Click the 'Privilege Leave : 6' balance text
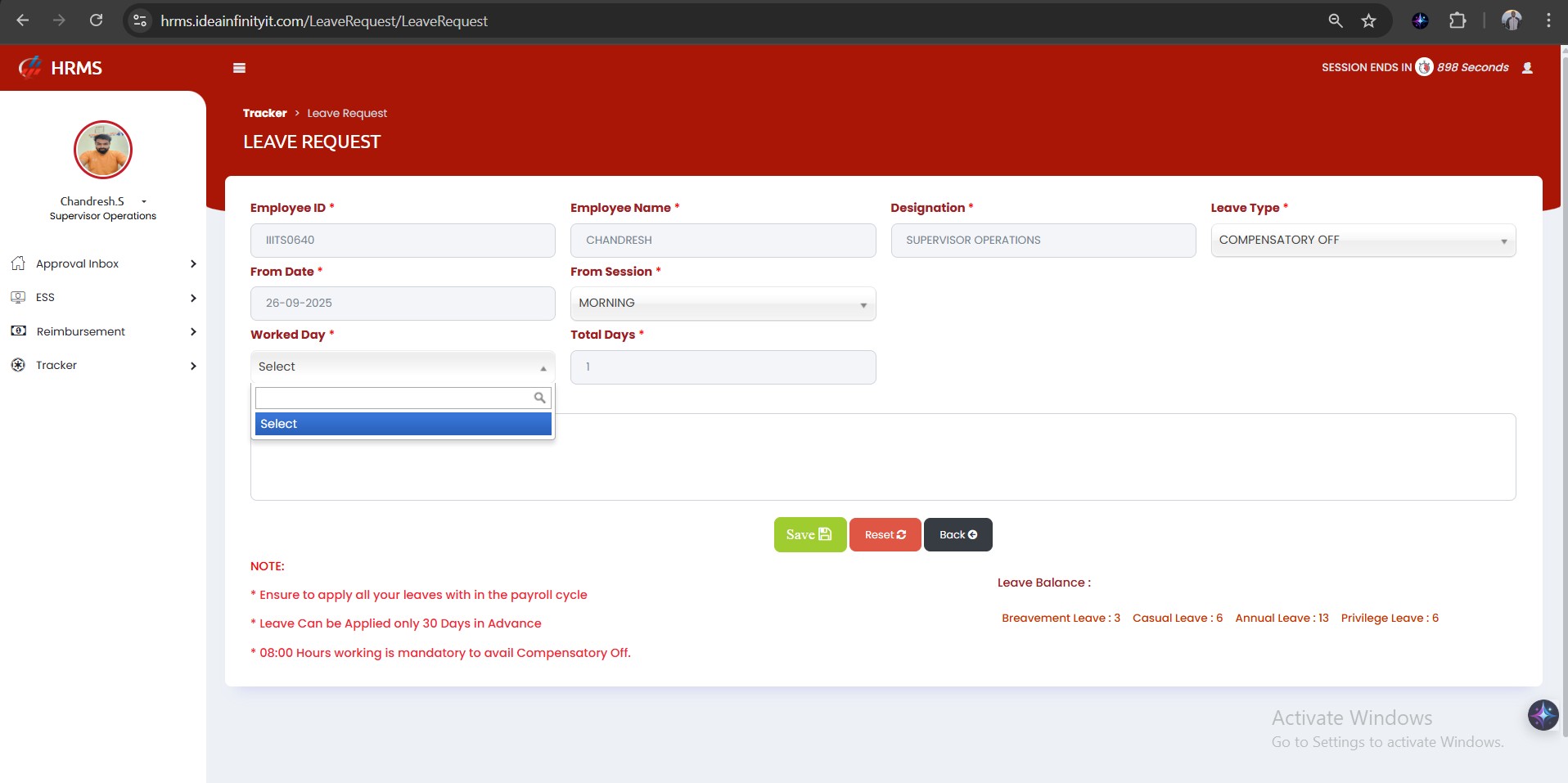Viewport: 1568px width, 783px height. (x=1390, y=618)
